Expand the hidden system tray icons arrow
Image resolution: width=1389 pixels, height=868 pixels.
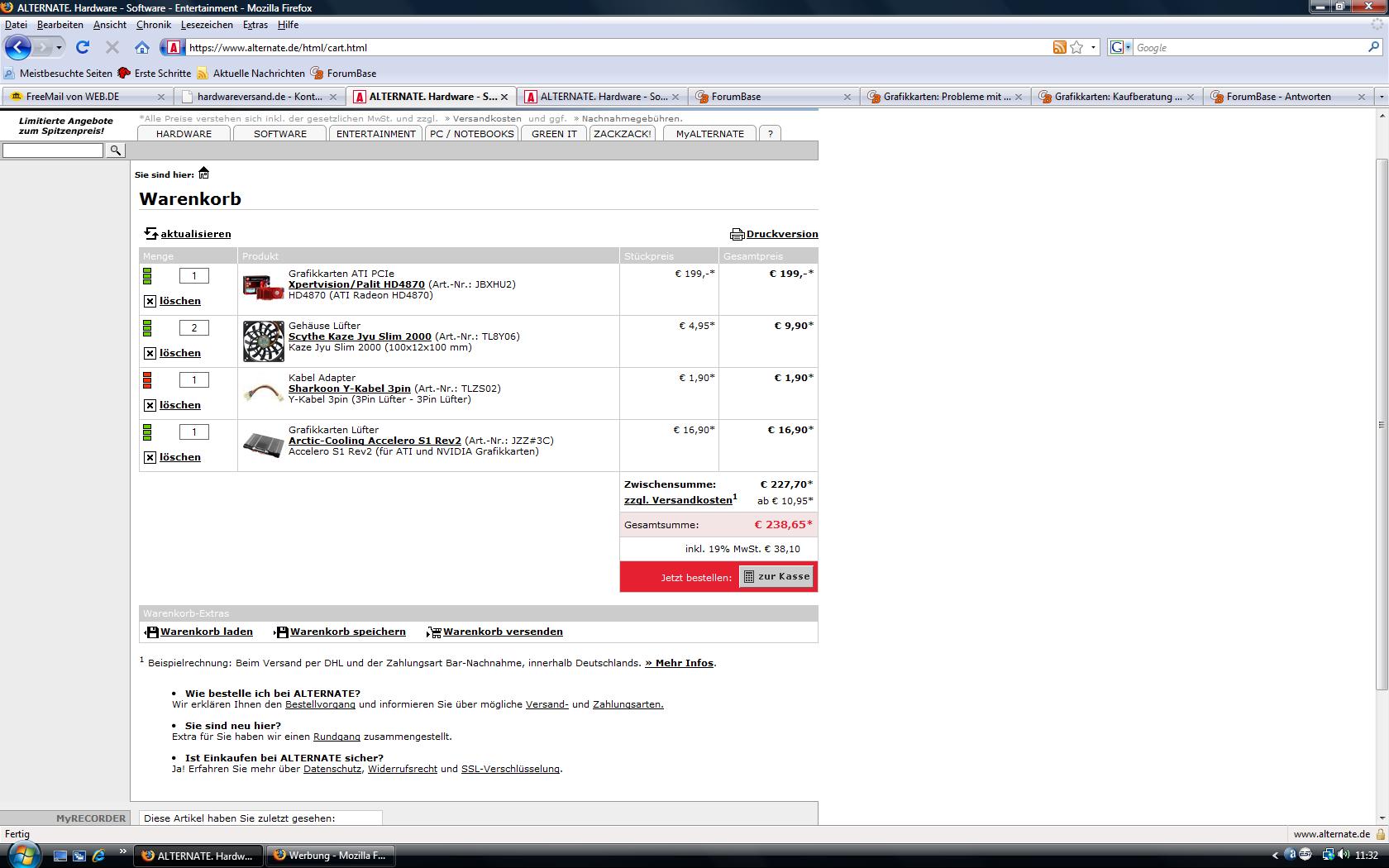1275,856
